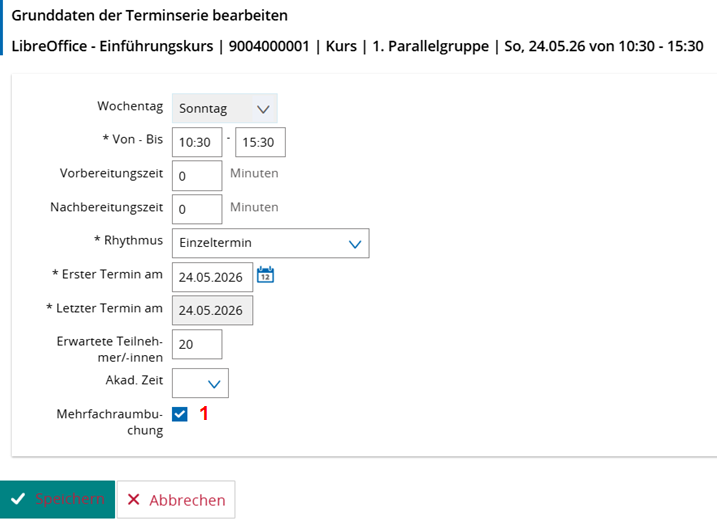
Task: Click the Erster Termin am date field
Action: (x=212, y=277)
